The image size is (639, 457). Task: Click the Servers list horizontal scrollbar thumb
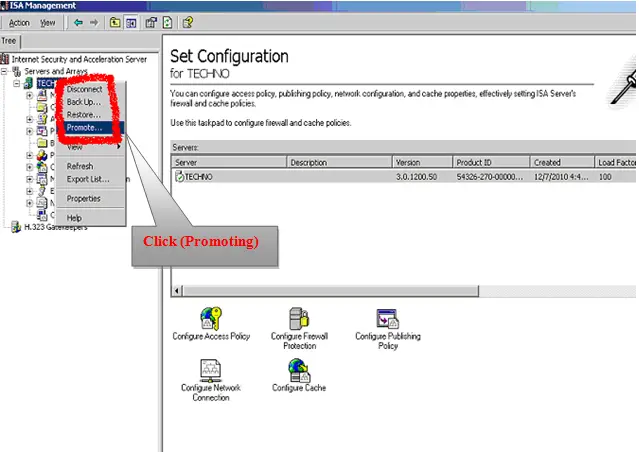331,291
